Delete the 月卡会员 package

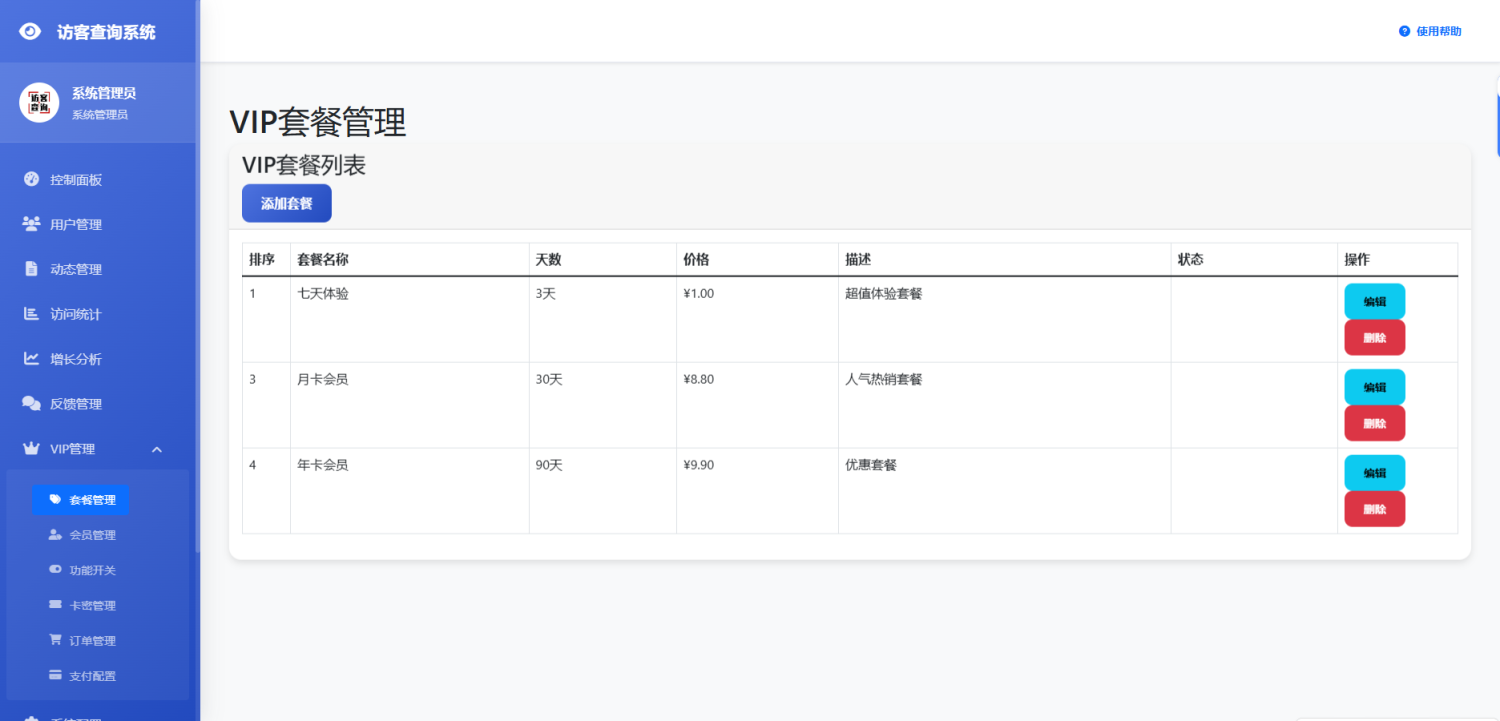[x=1374, y=423]
